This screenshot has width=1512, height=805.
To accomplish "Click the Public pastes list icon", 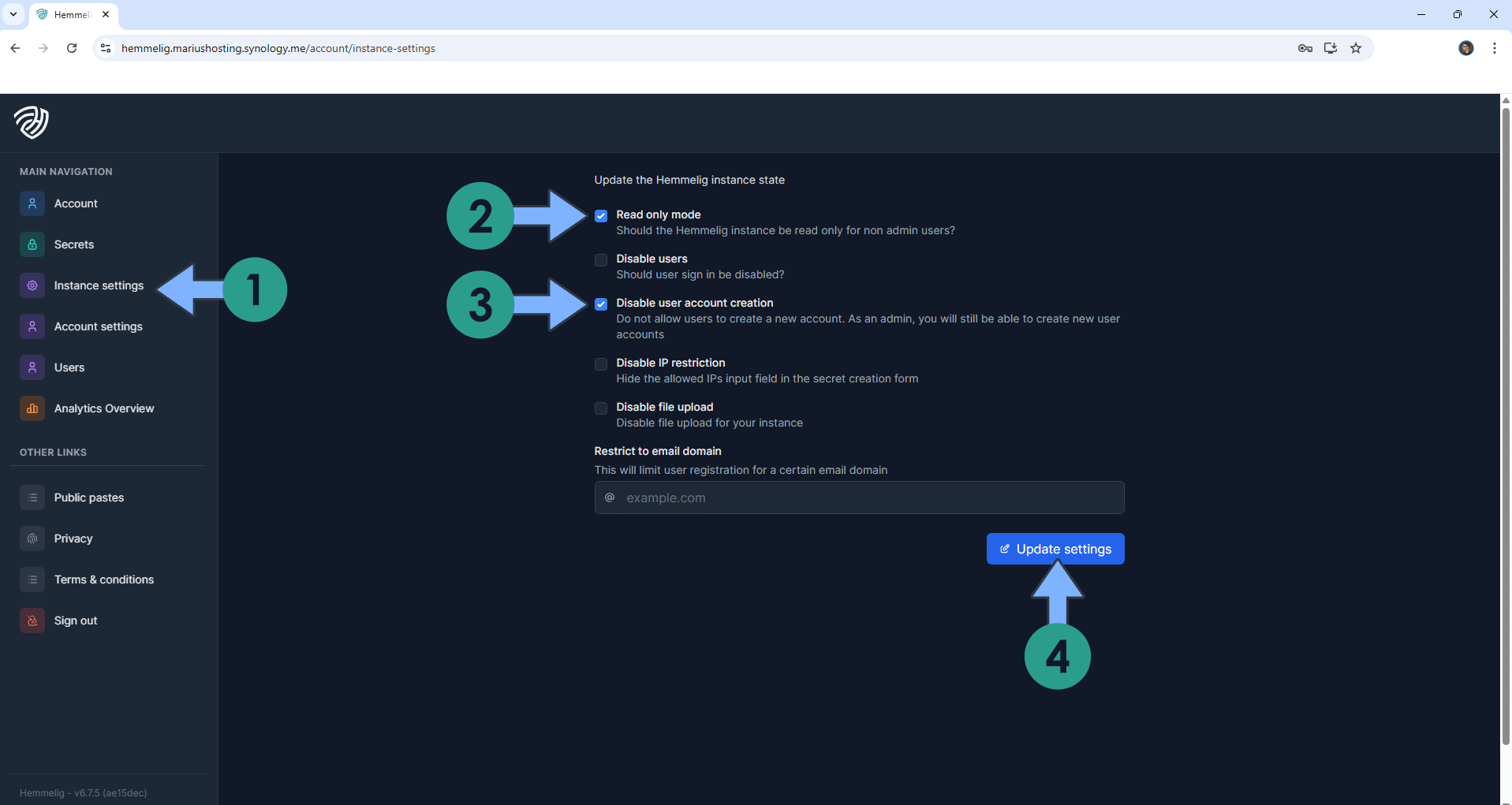I will 32,498.
